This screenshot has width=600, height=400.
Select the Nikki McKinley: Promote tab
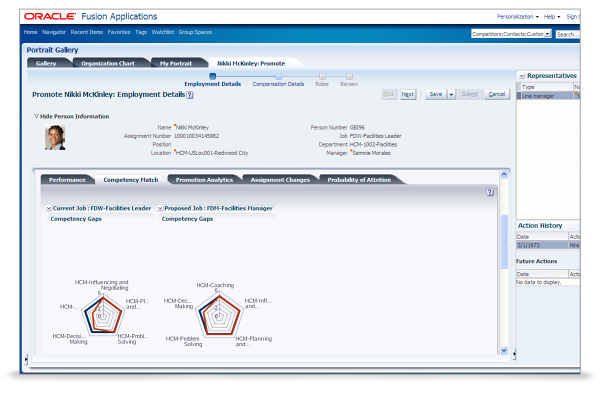251,63
